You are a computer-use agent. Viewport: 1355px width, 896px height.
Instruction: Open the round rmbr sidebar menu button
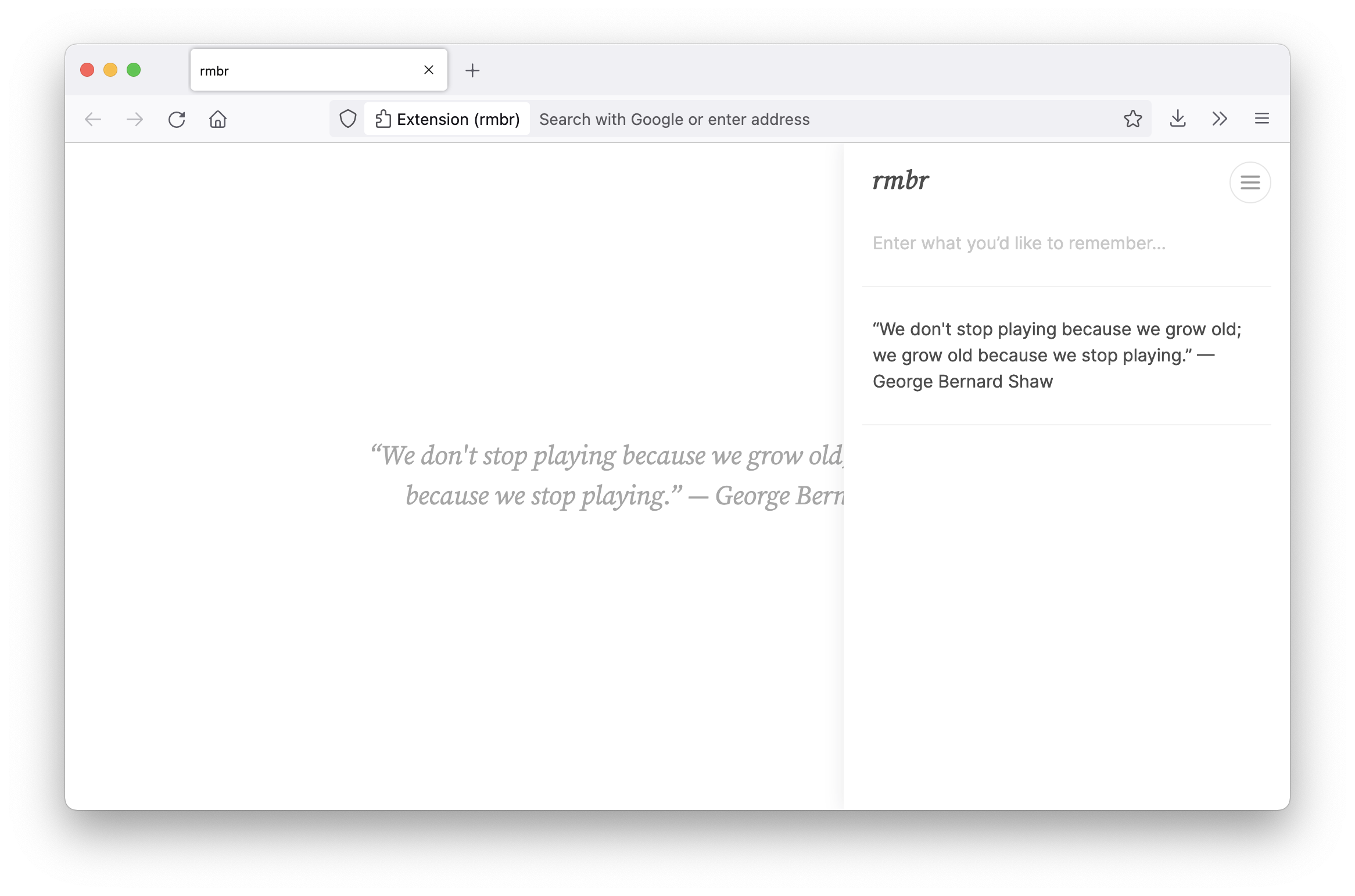(1250, 182)
